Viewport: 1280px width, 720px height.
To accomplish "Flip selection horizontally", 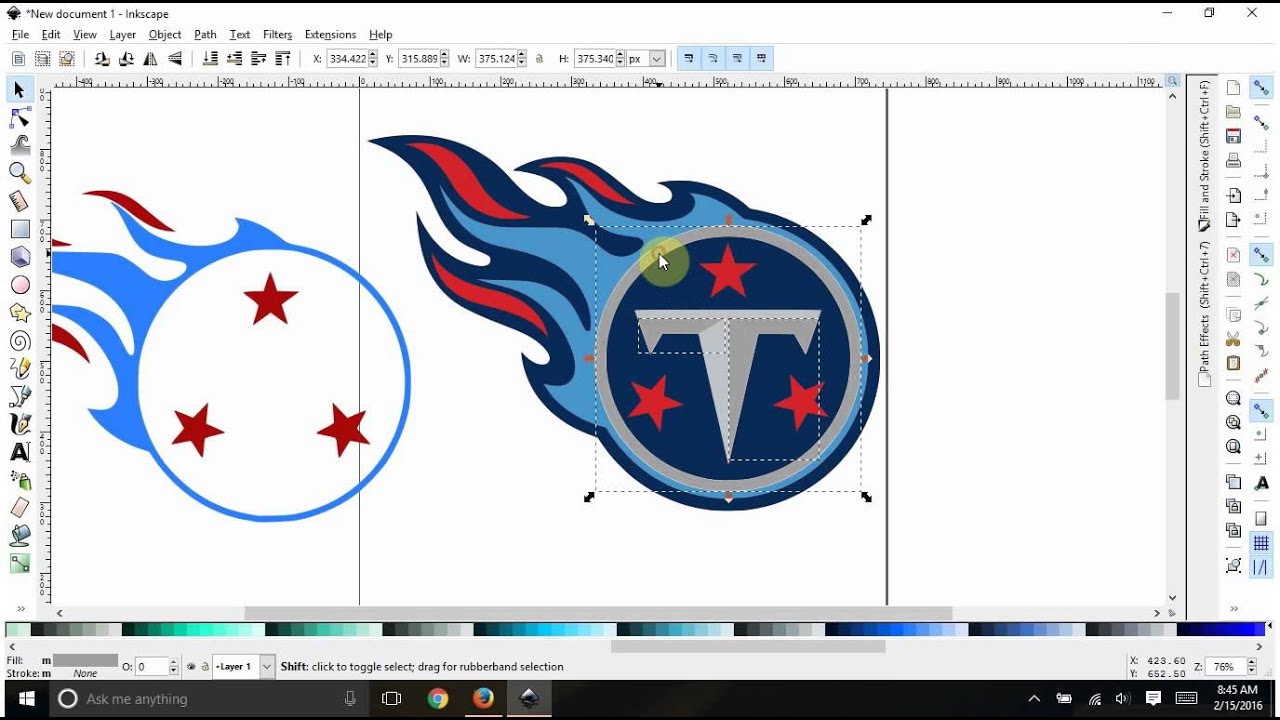I will (150, 59).
